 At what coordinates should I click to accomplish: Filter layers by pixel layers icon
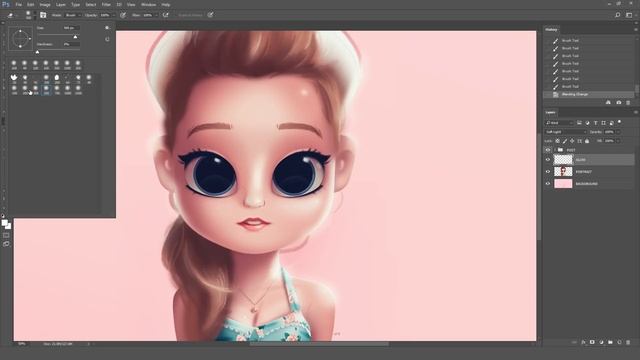(580, 122)
